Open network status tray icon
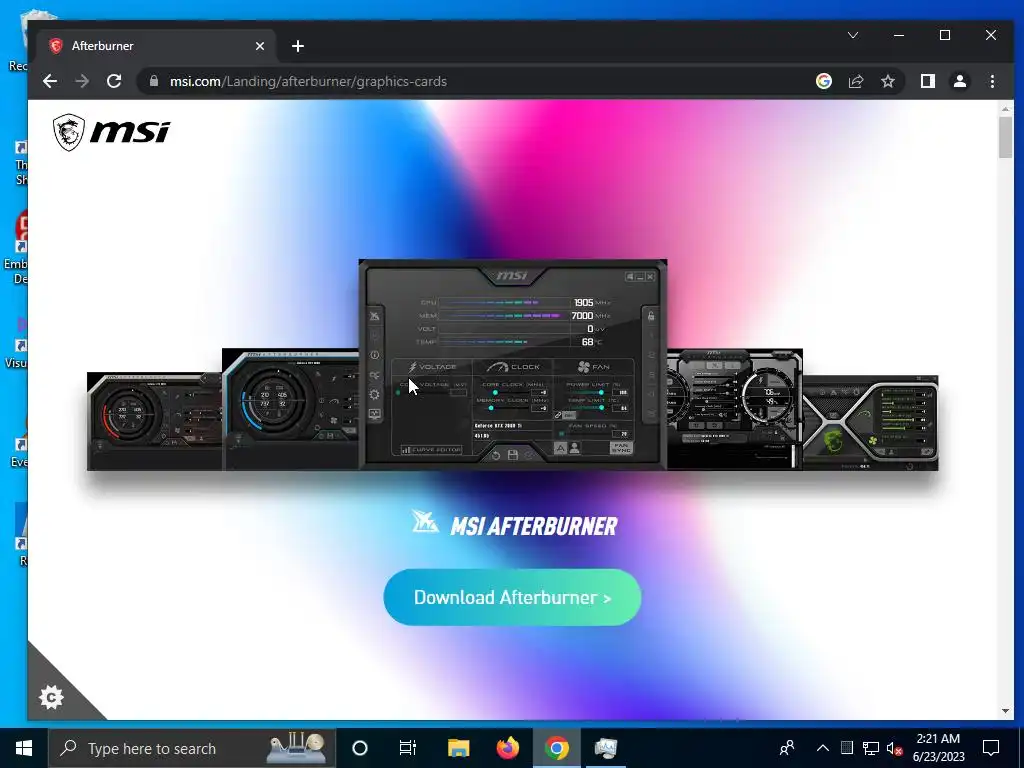The width and height of the screenshot is (1024, 768). [x=871, y=748]
